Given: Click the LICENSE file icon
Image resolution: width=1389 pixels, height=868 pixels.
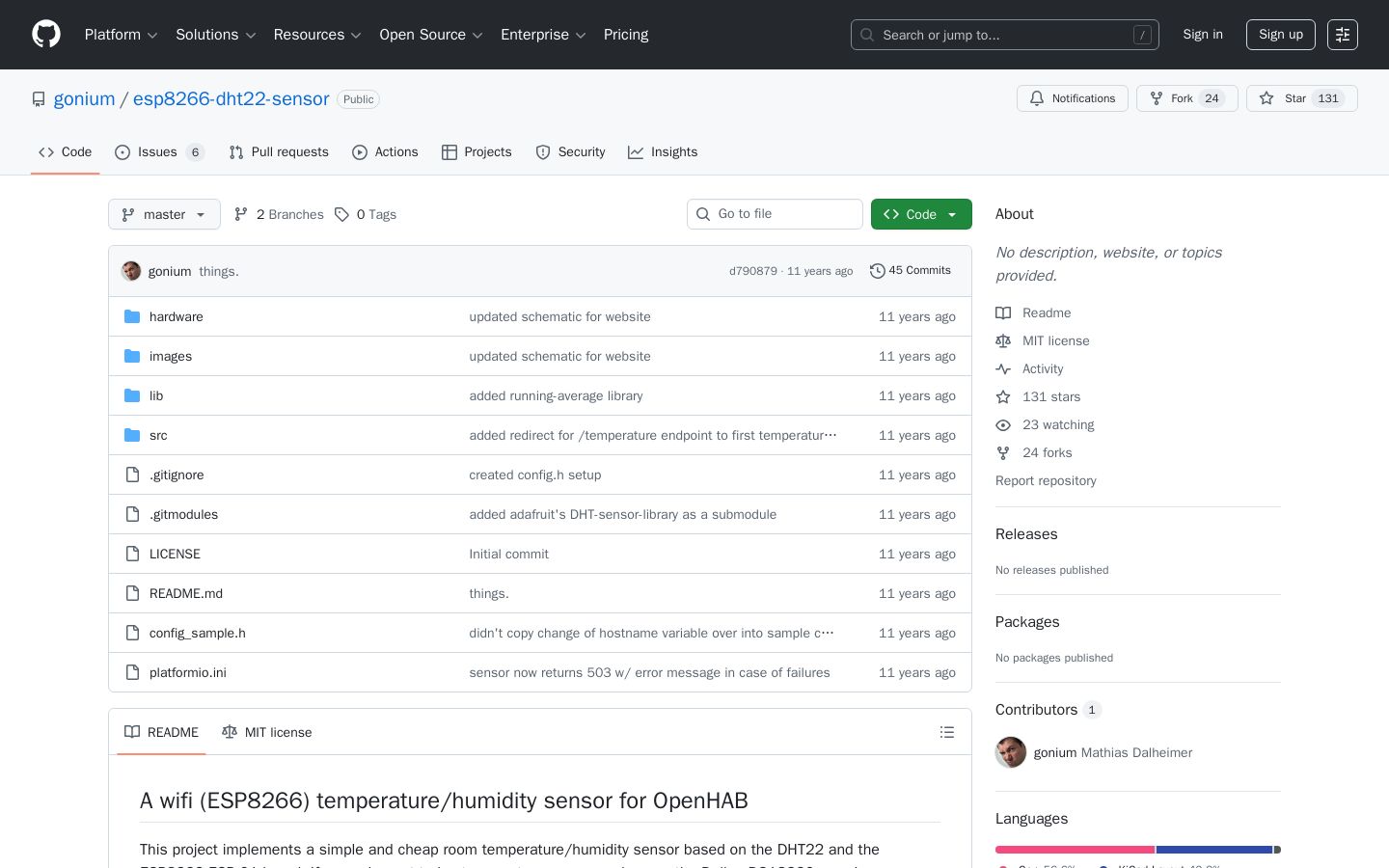Looking at the screenshot, I should 132,554.
